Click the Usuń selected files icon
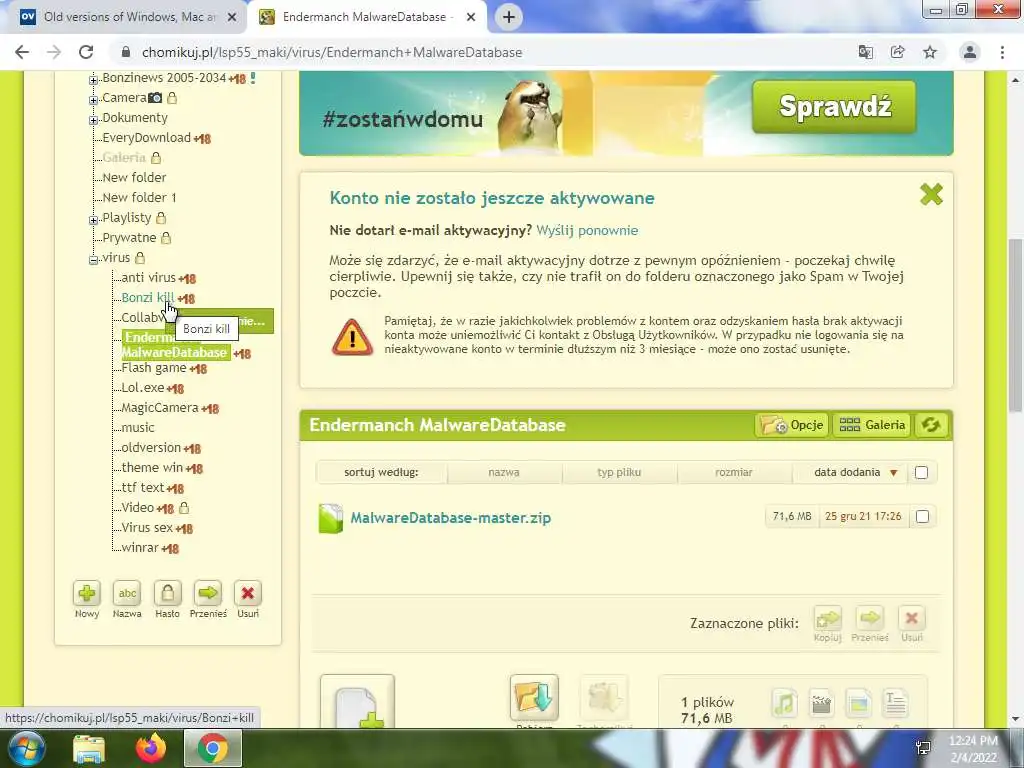The height and width of the screenshot is (768, 1024). pyautogui.click(x=912, y=618)
